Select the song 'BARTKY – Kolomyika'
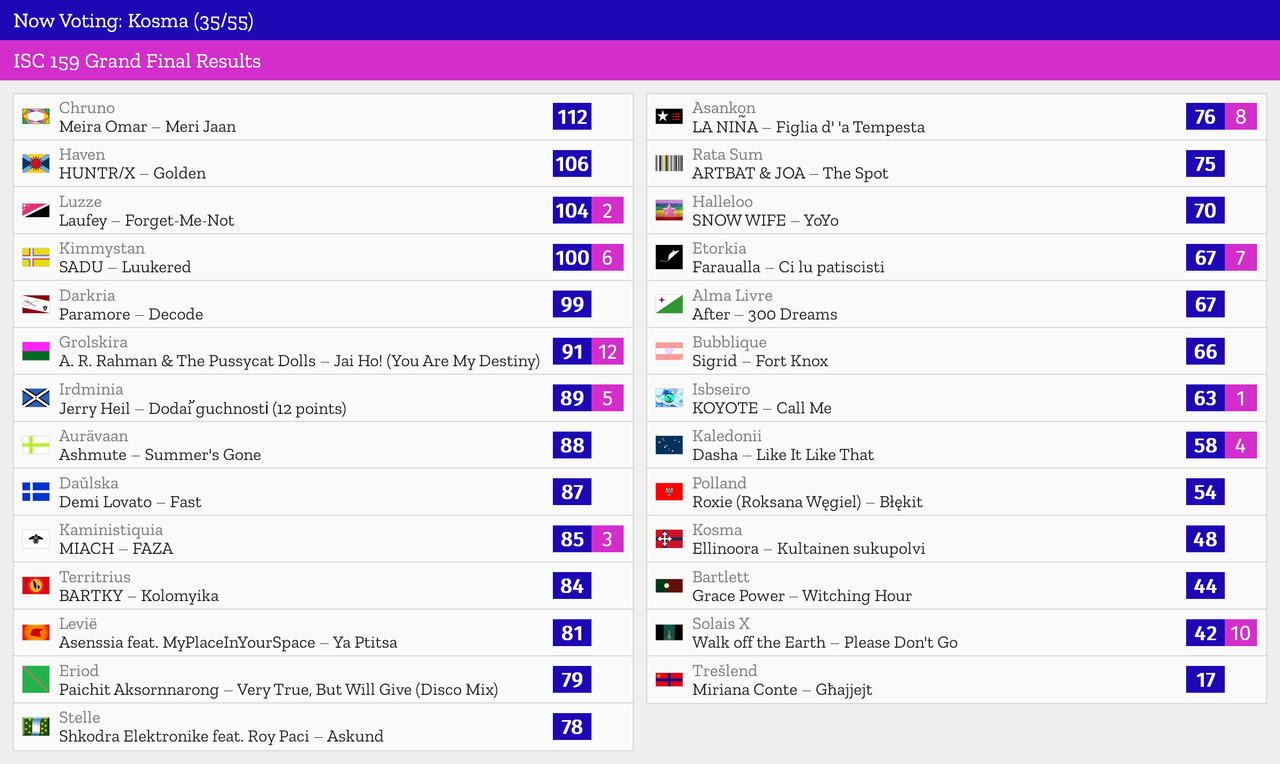Screen dimensions: 1280x764 (x=139, y=596)
